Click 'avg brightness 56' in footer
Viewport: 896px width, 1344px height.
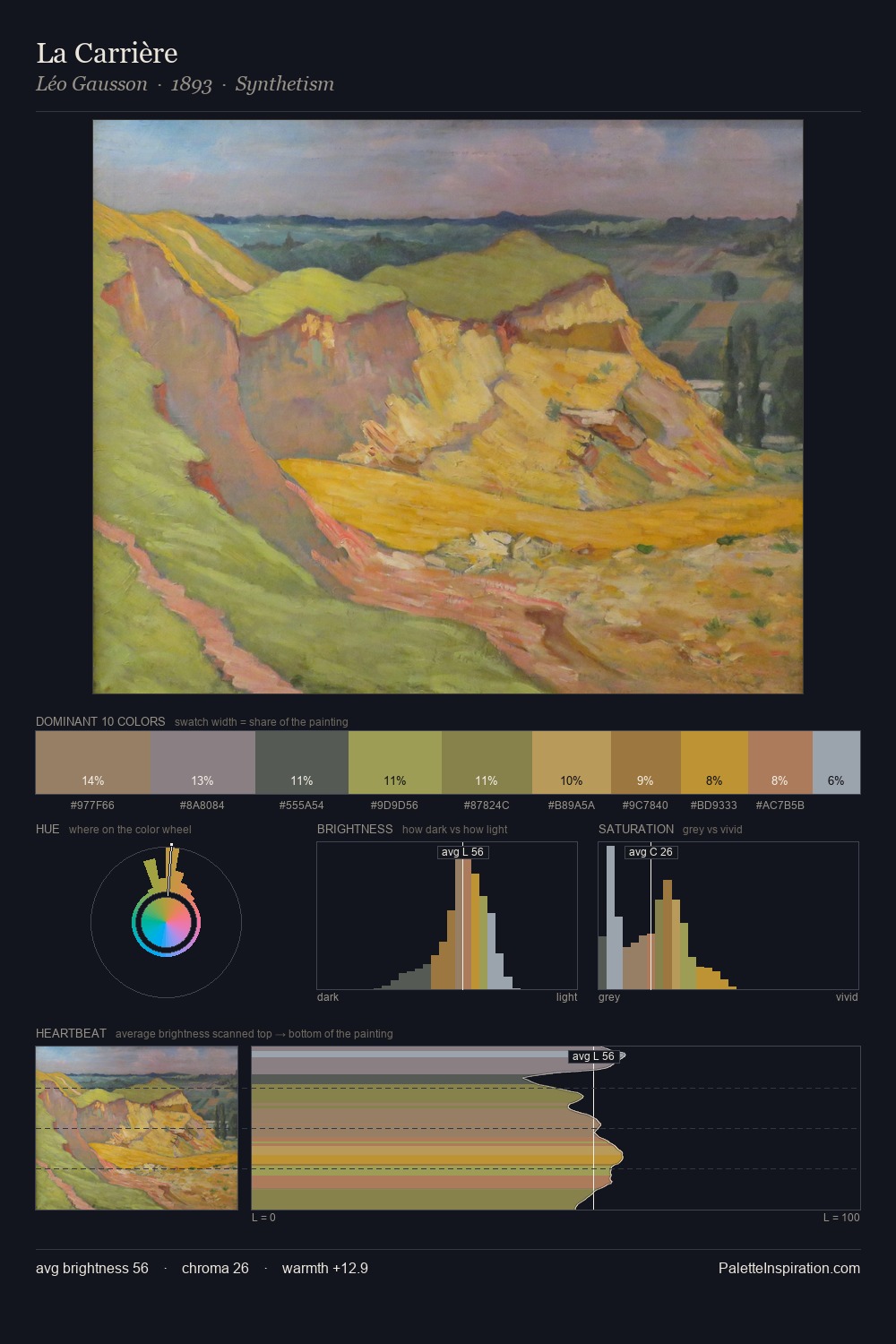[x=92, y=1268]
